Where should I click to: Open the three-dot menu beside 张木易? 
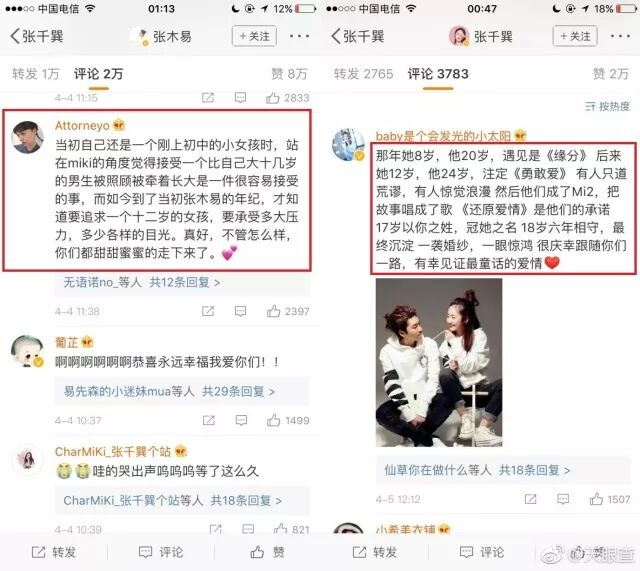[x=299, y=36]
